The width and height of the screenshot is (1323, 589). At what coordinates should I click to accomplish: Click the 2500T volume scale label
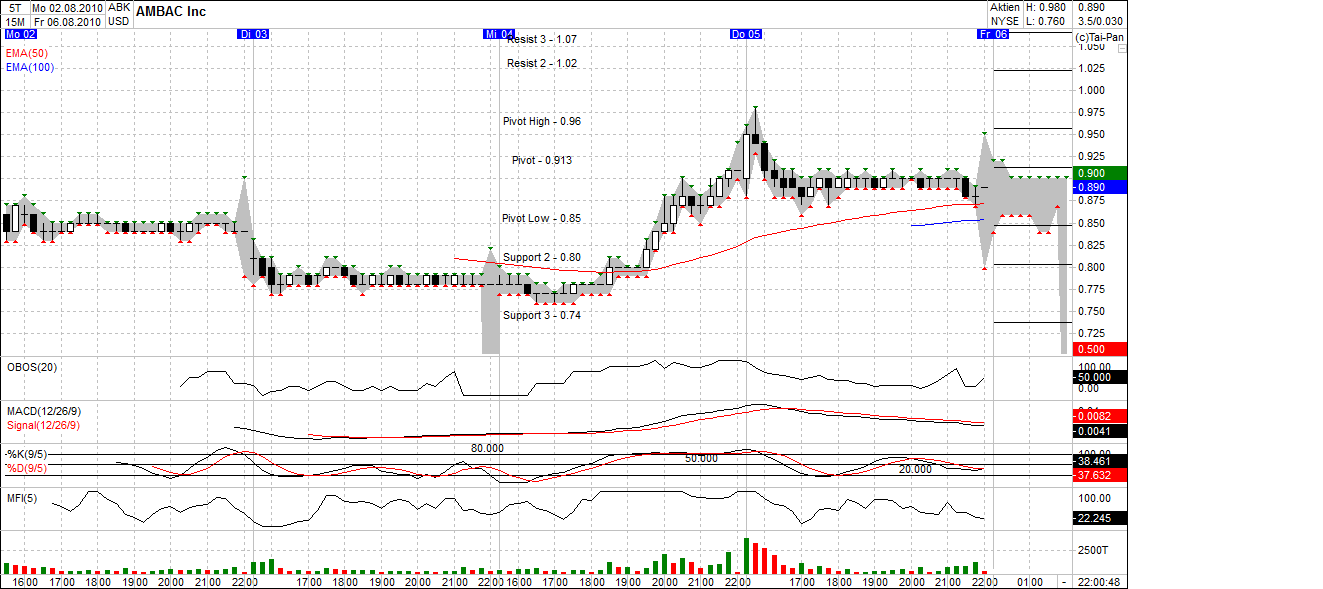[1092, 551]
